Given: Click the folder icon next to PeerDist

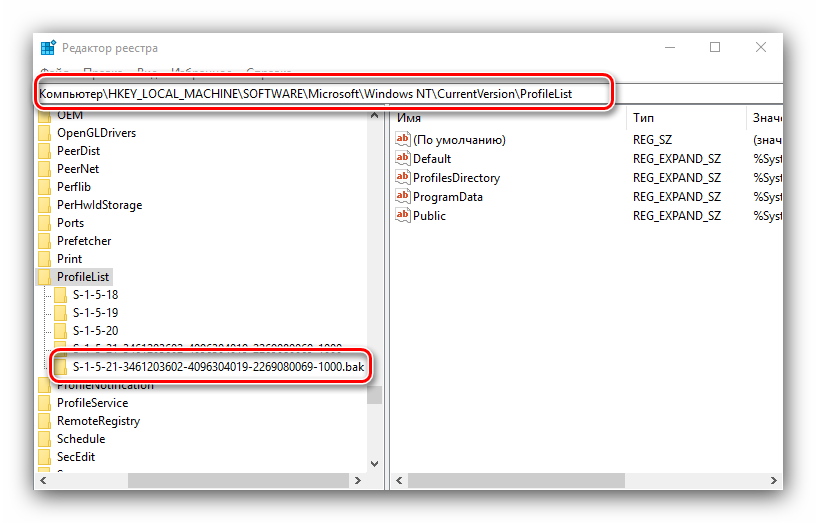Looking at the screenshot, I should (45, 151).
